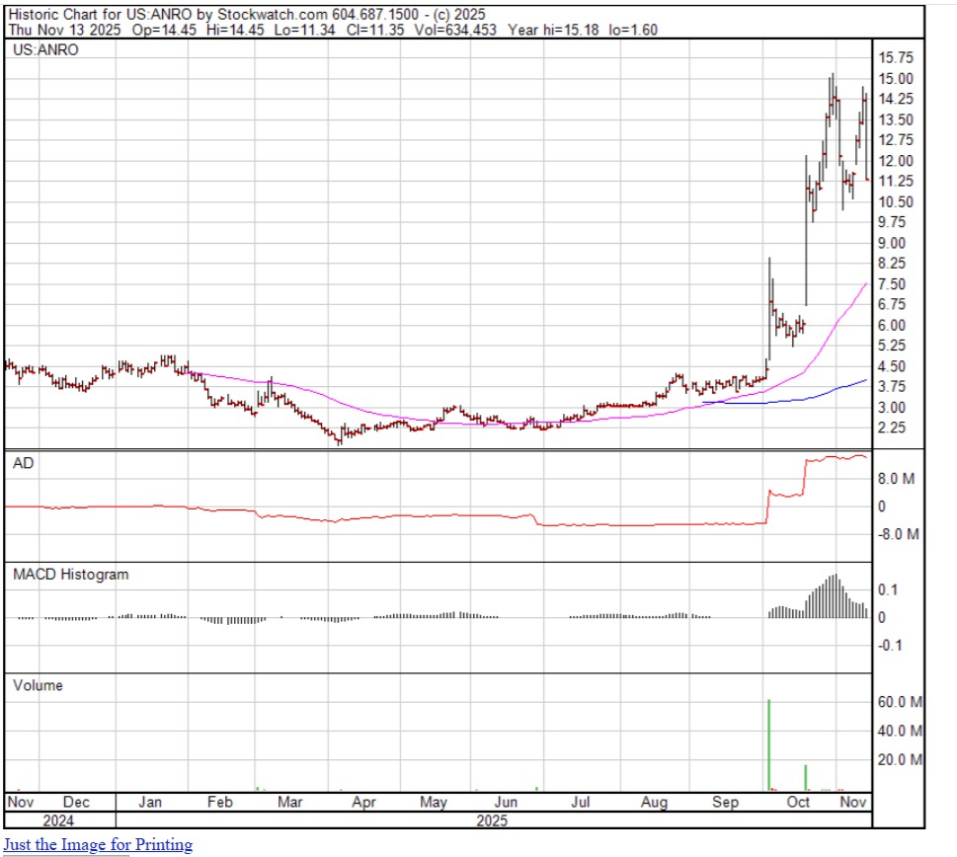Click the 2024 year label below axis
The height and width of the screenshot is (857, 957).
pyautogui.click(x=44, y=820)
